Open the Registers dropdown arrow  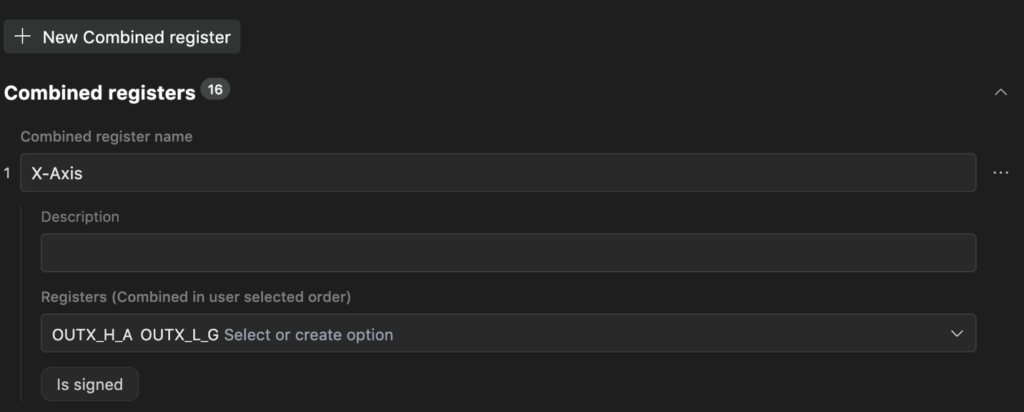[x=957, y=334]
